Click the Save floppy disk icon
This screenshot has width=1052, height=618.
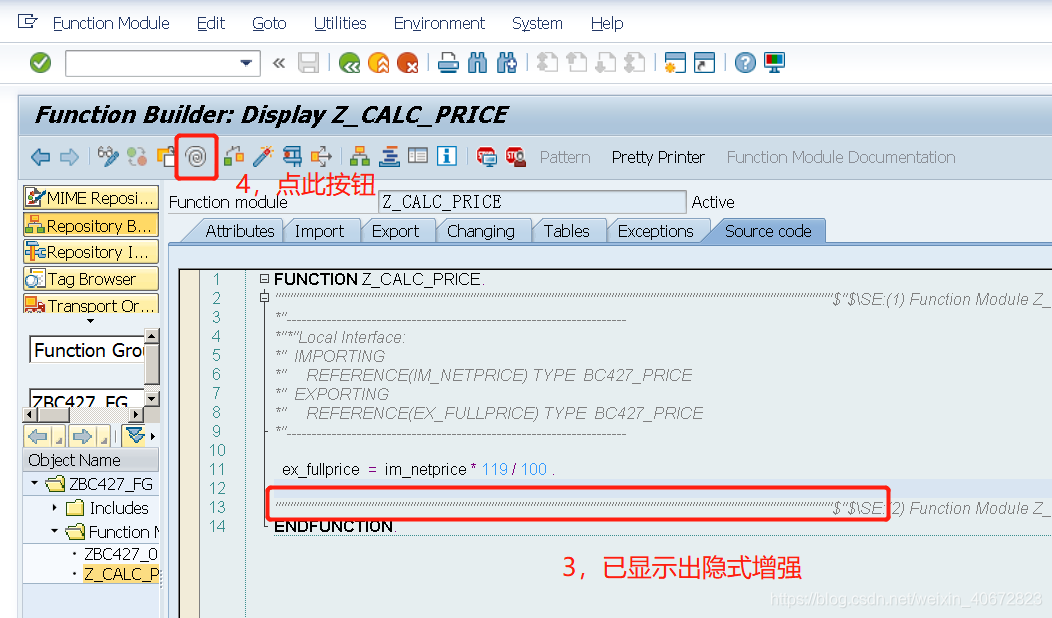coord(309,63)
